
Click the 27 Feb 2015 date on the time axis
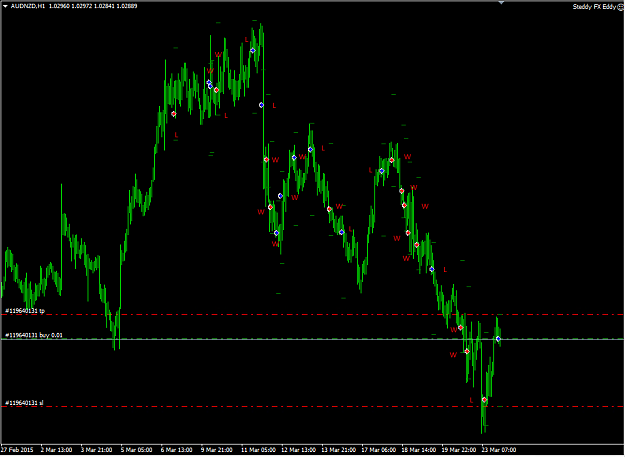tap(17, 450)
